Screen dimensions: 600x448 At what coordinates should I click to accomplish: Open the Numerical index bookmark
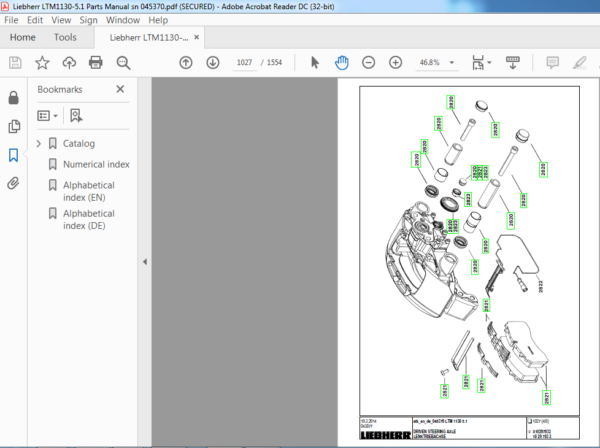[96, 164]
